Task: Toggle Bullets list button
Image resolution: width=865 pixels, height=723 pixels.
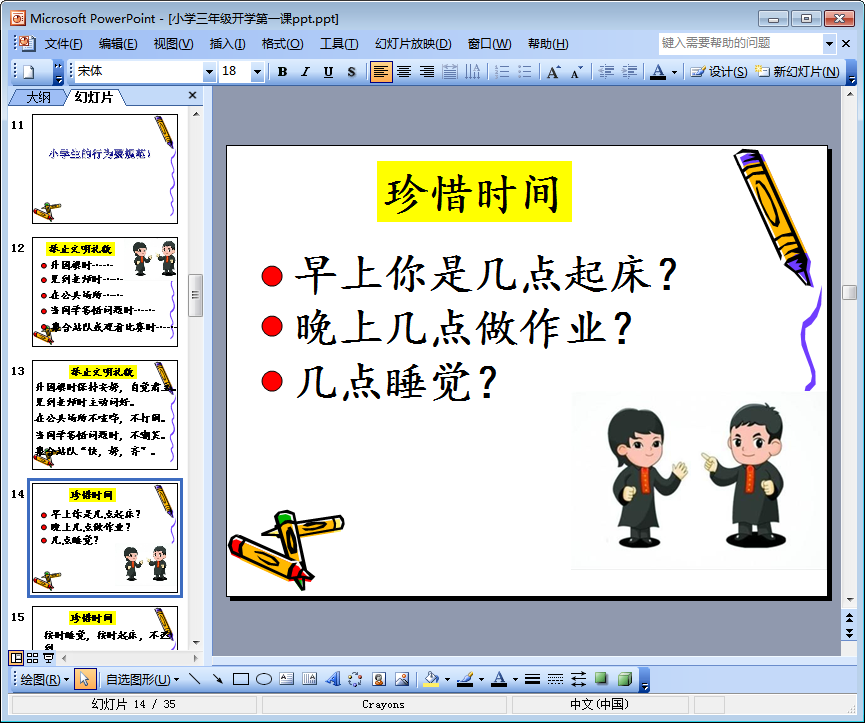Action: point(525,72)
